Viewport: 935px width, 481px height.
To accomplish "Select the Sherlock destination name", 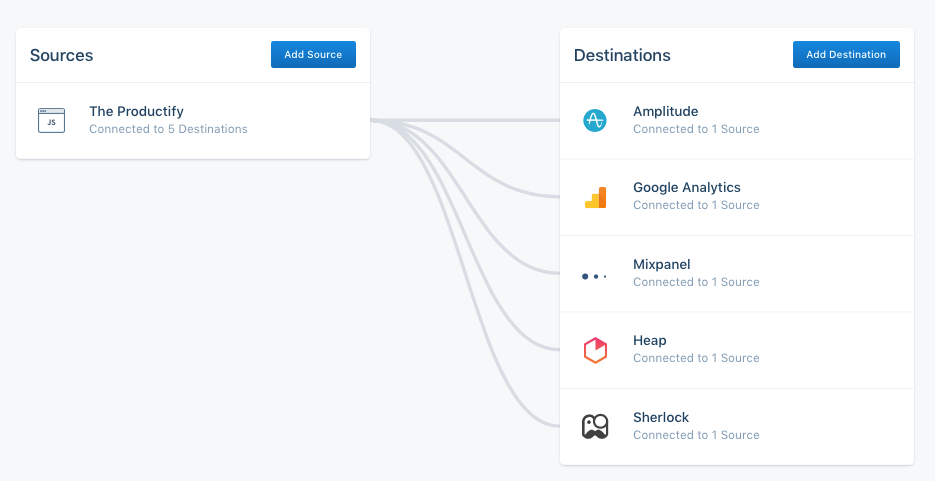I will [661, 418].
